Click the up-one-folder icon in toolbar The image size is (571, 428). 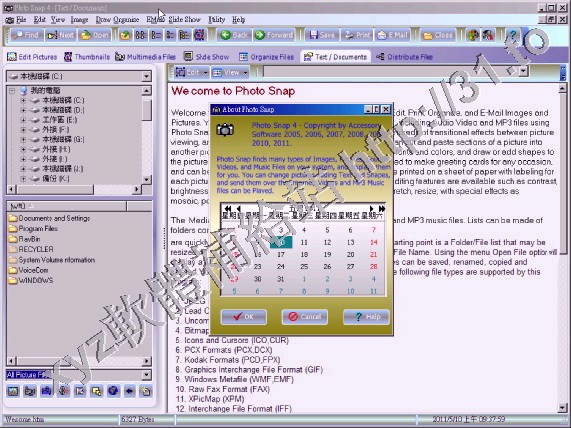click(x=125, y=35)
